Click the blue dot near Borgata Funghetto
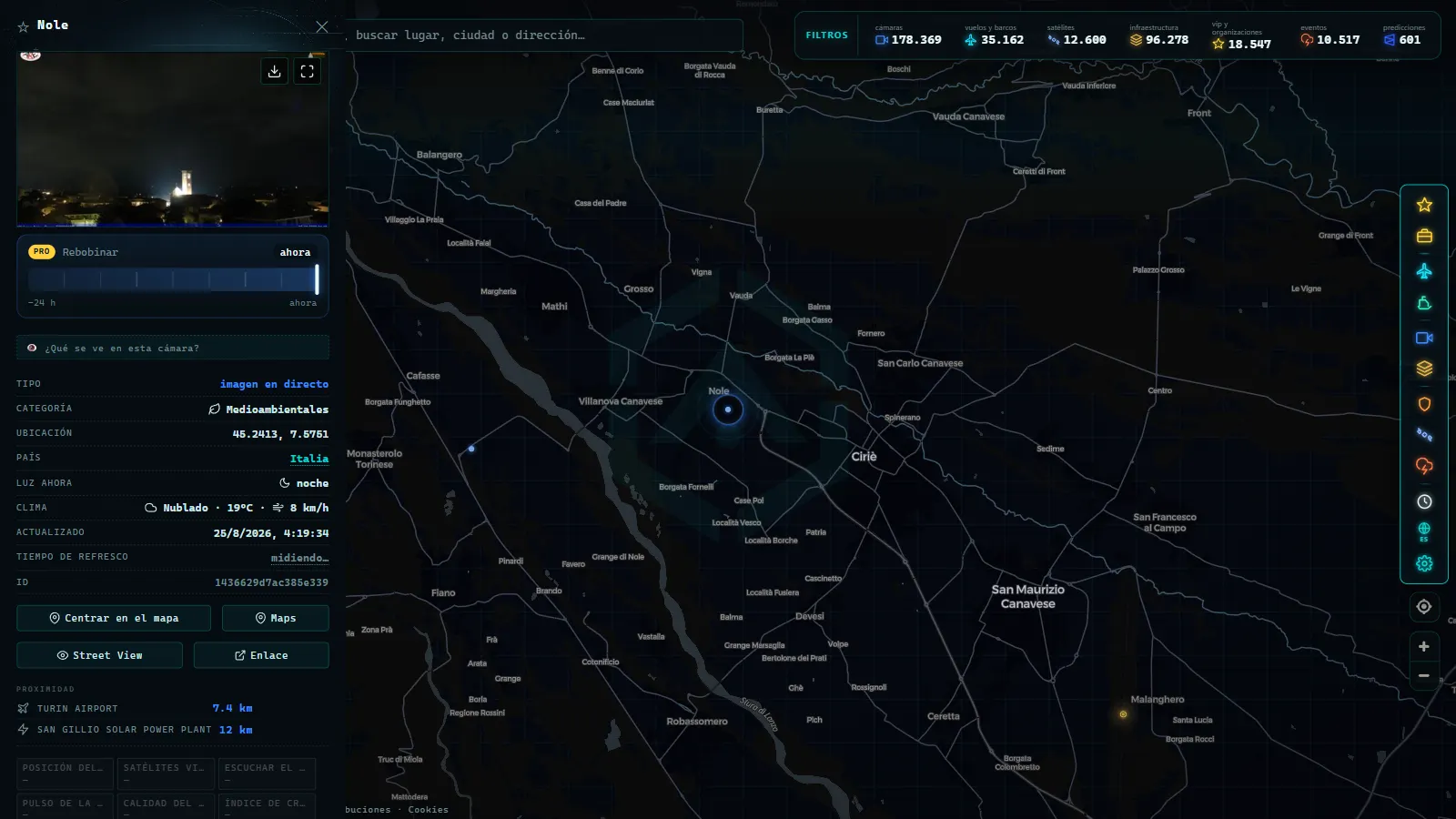The image size is (1456, 819). point(471,449)
